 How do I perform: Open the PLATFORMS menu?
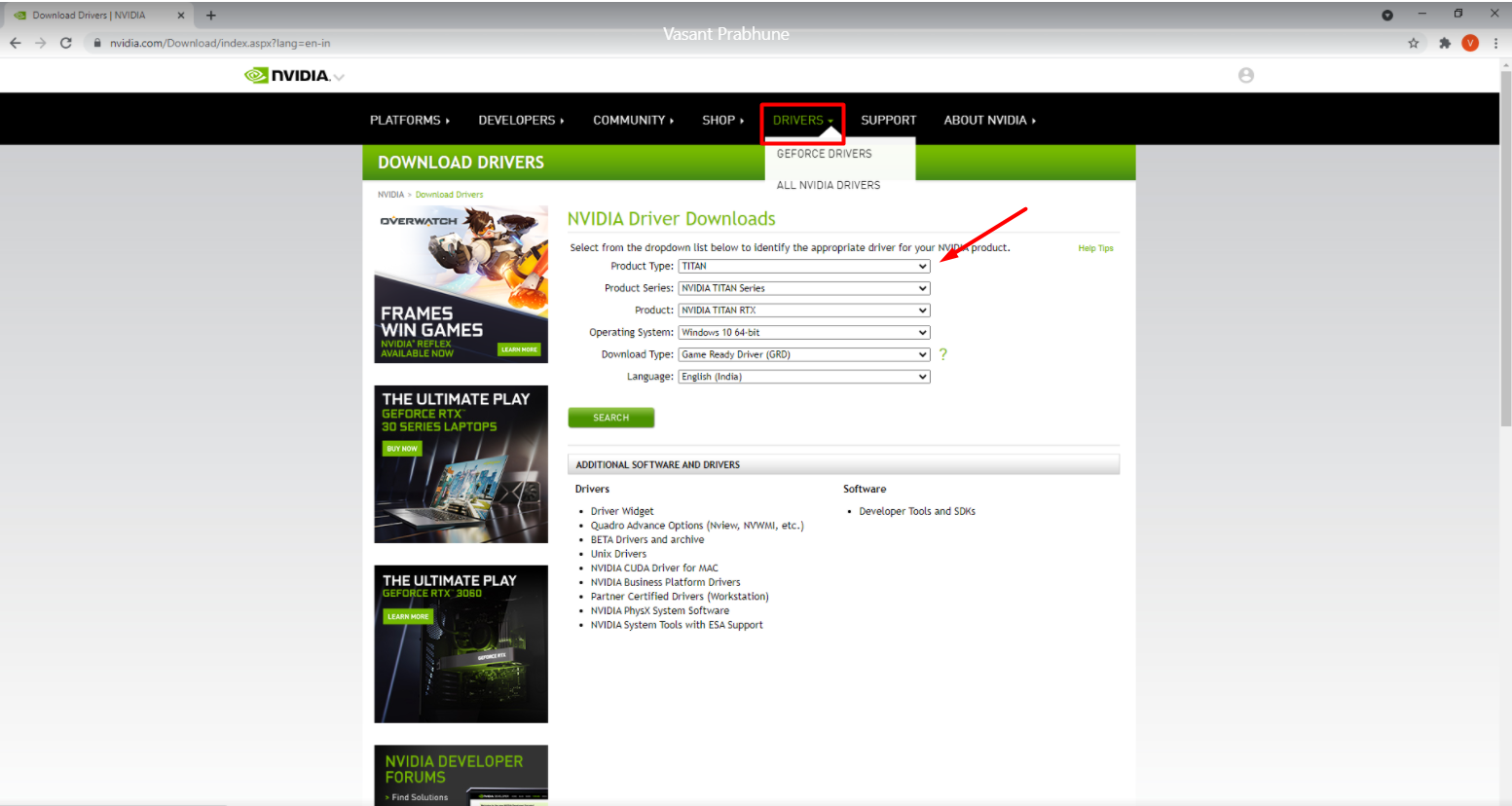click(410, 120)
